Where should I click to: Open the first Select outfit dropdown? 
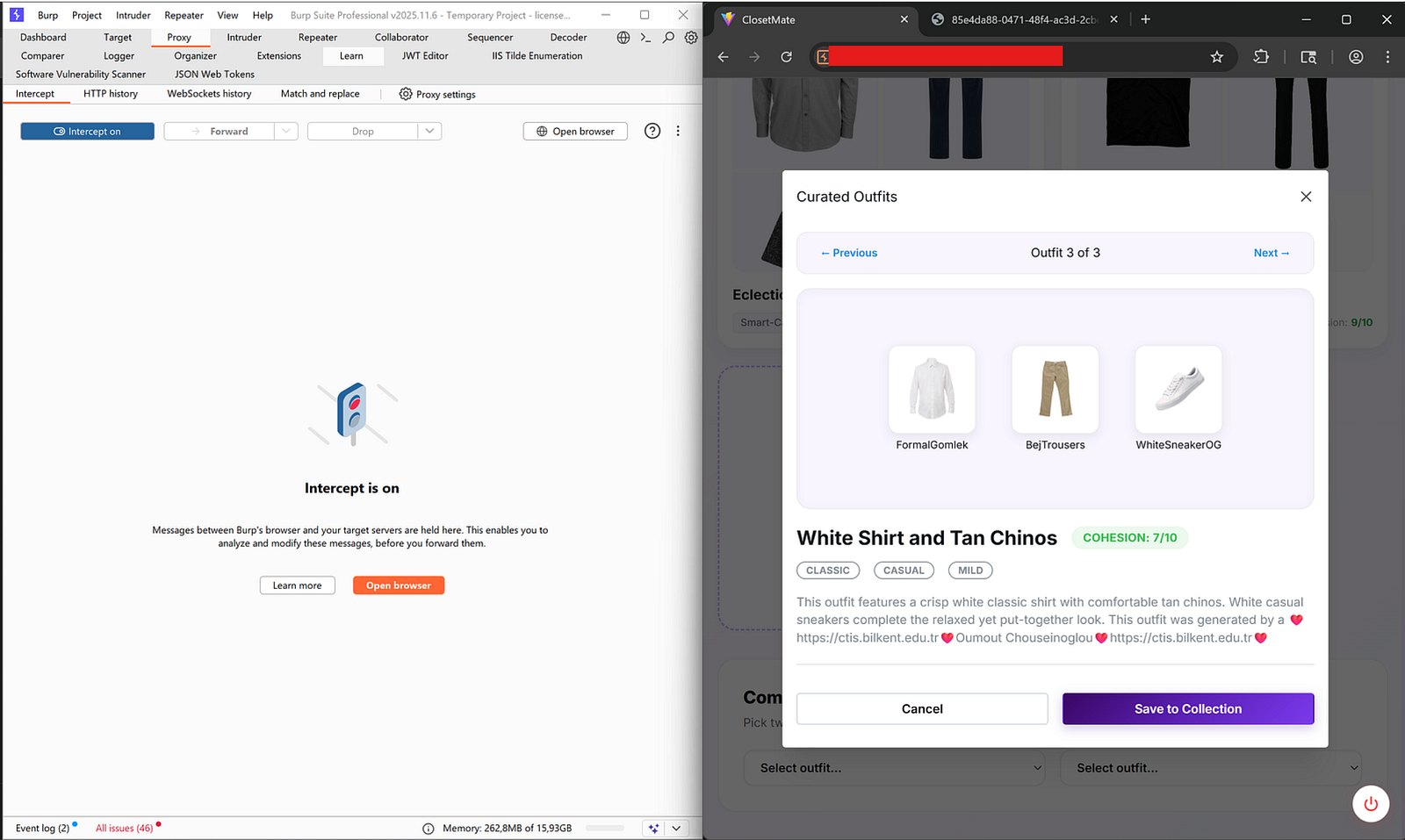(895, 768)
